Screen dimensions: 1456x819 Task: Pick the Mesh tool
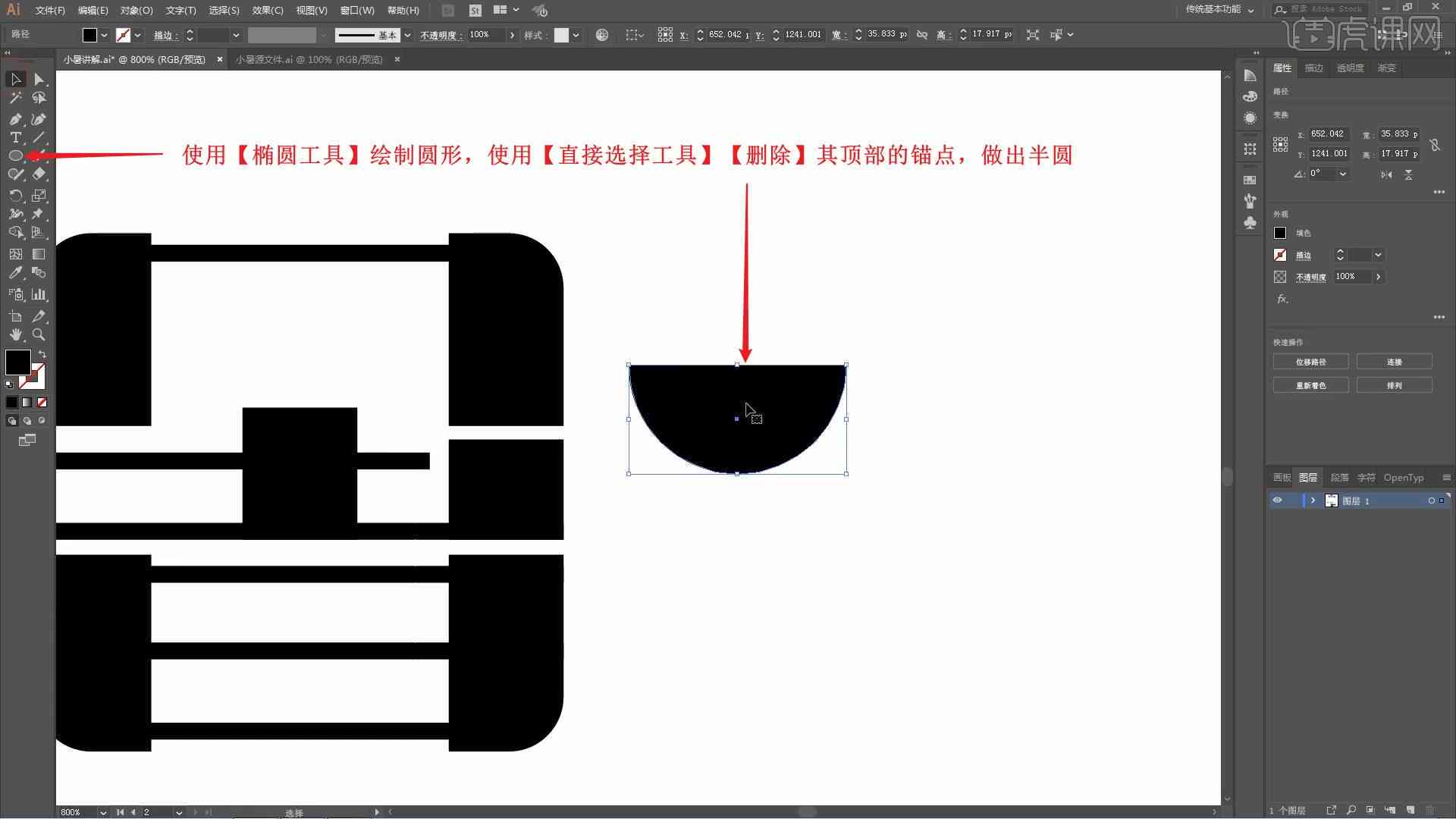coord(15,254)
